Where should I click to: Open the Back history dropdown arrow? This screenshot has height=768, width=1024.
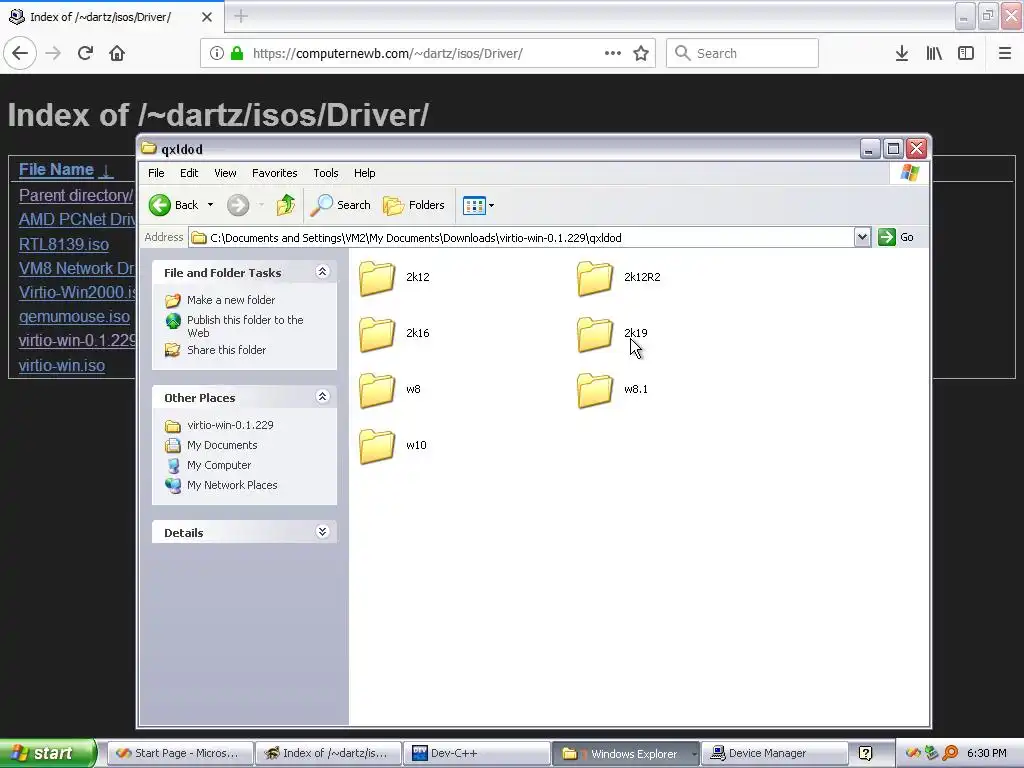pyautogui.click(x=210, y=205)
